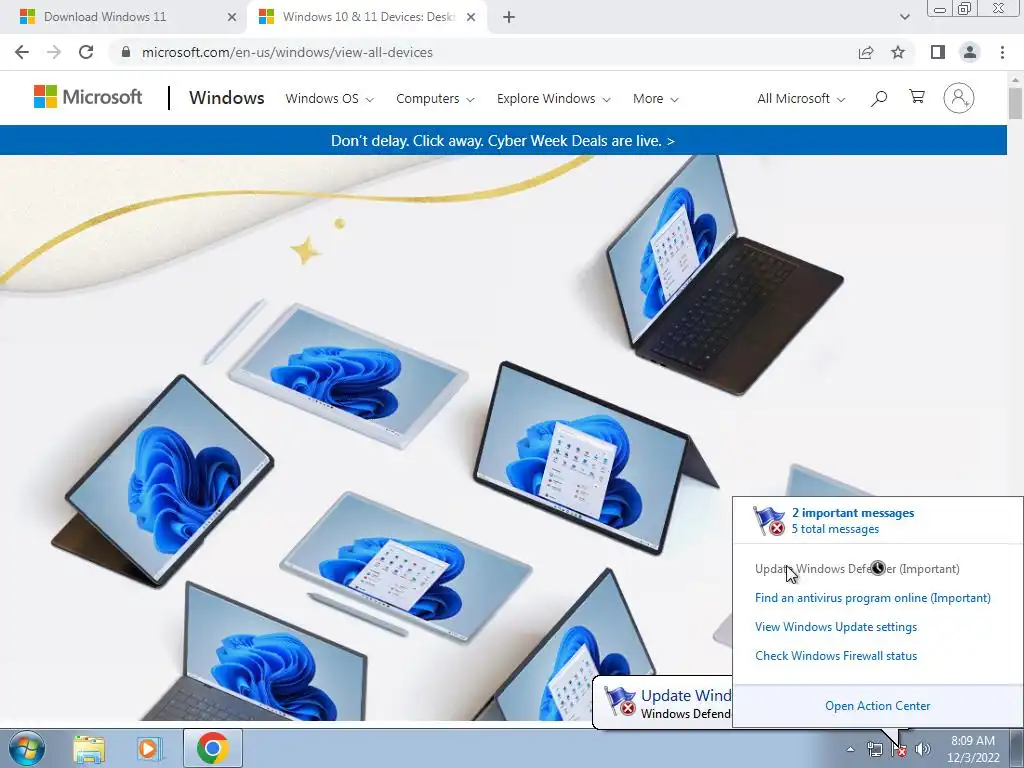
Task: Launch Windows Media Player from taskbar
Action: (150, 748)
